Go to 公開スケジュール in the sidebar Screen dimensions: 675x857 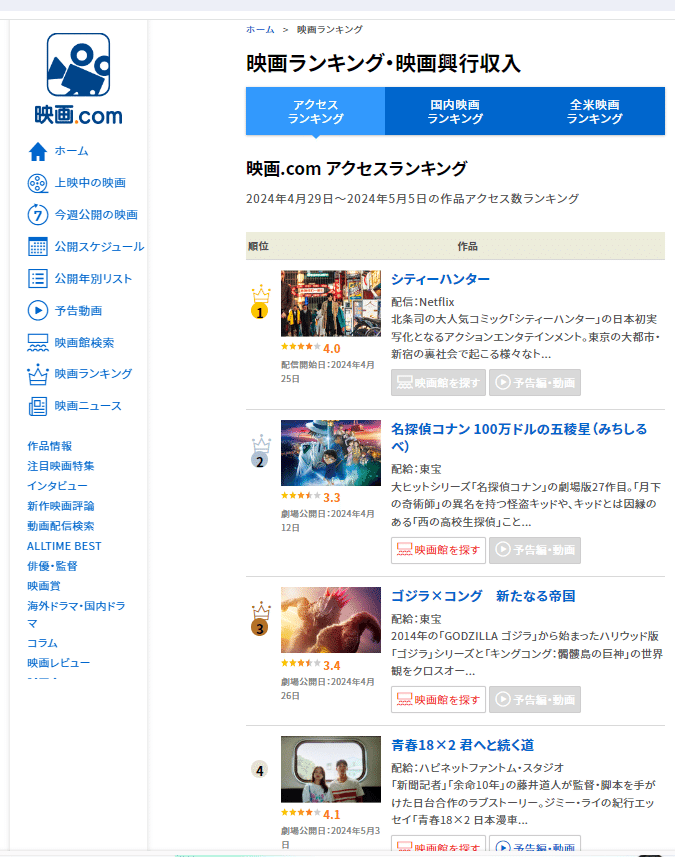pyautogui.click(x=99, y=246)
